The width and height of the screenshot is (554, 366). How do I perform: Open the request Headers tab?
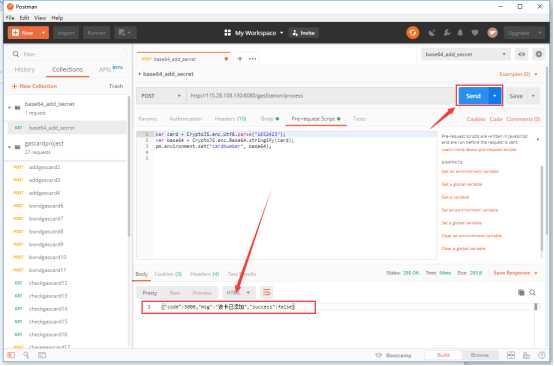pyautogui.click(x=230, y=118)
